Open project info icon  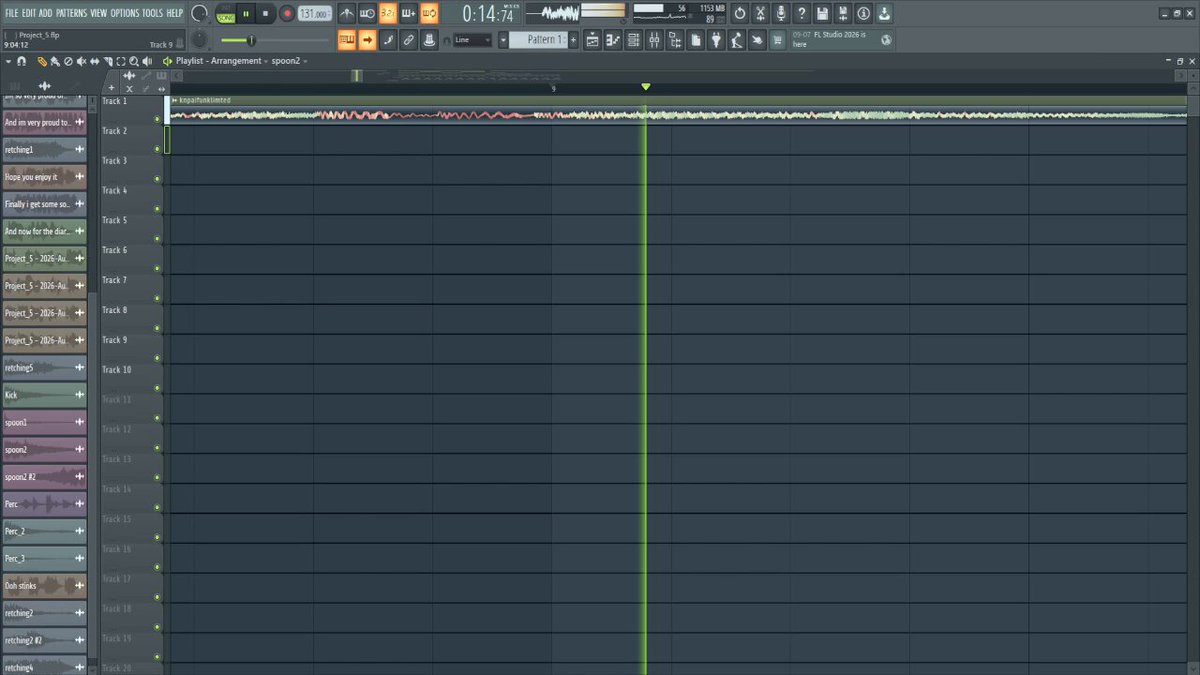(864, 13)
